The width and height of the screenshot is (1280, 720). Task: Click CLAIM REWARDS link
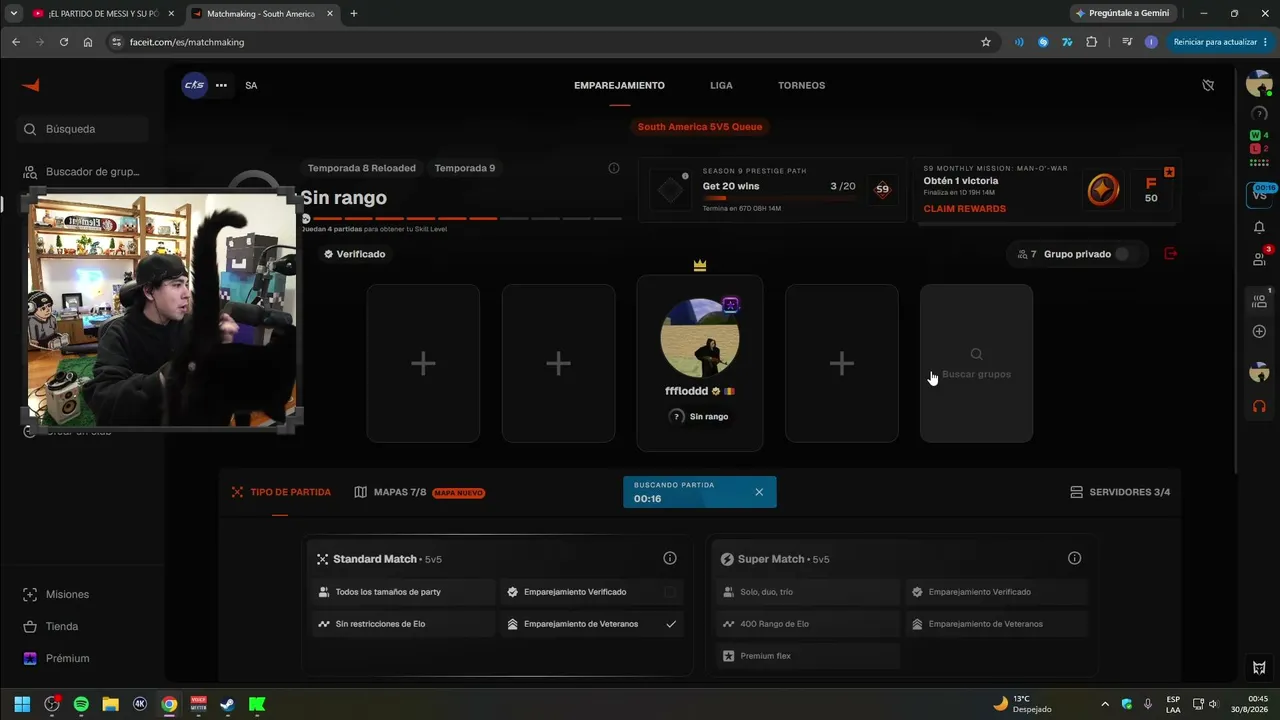(965, 209)
